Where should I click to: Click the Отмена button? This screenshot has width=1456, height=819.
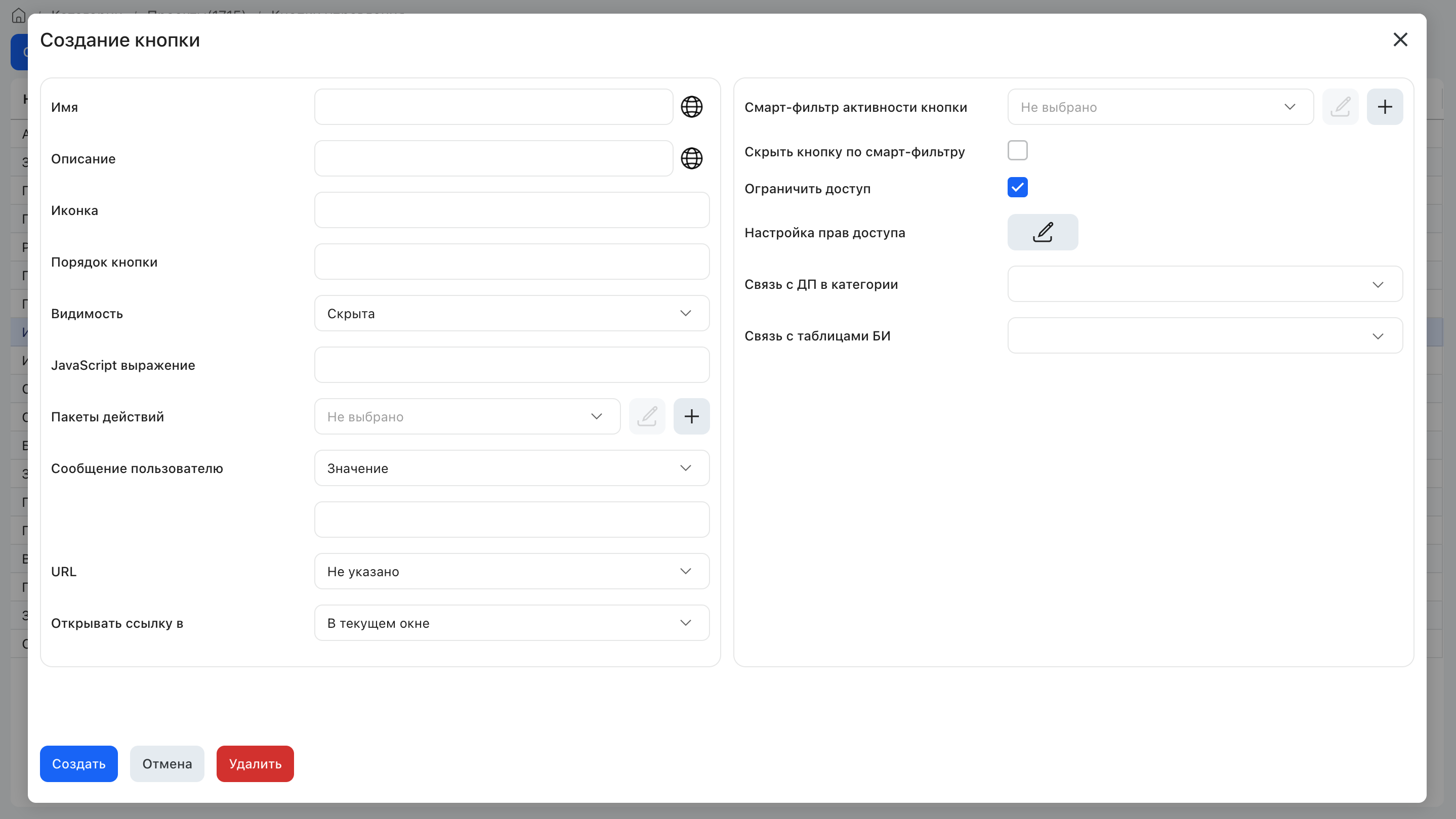tap(168, 764)
